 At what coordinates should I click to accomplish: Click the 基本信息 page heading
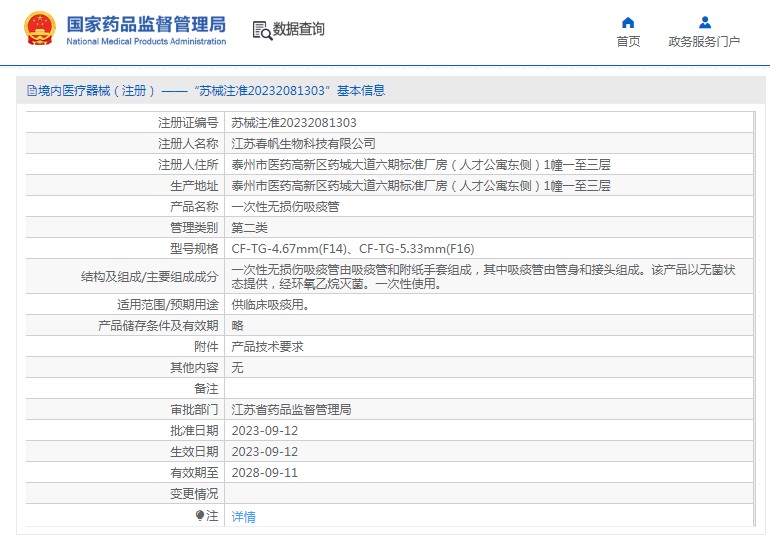click(361, 90)
